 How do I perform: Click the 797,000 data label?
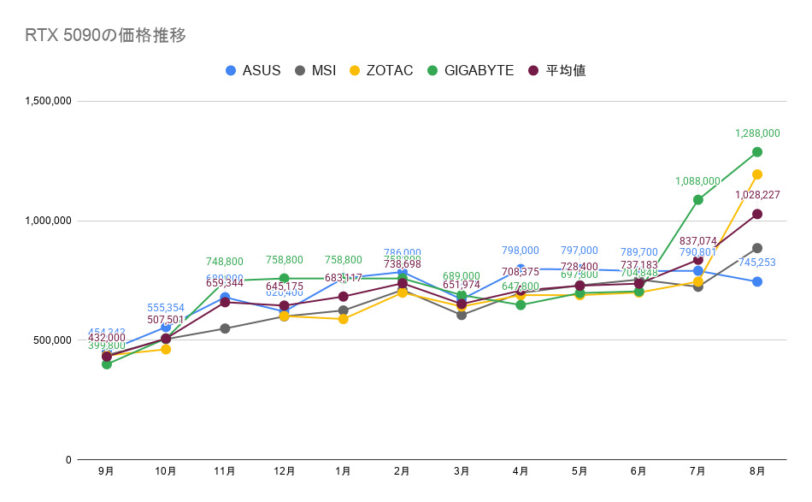click(579, 250)
